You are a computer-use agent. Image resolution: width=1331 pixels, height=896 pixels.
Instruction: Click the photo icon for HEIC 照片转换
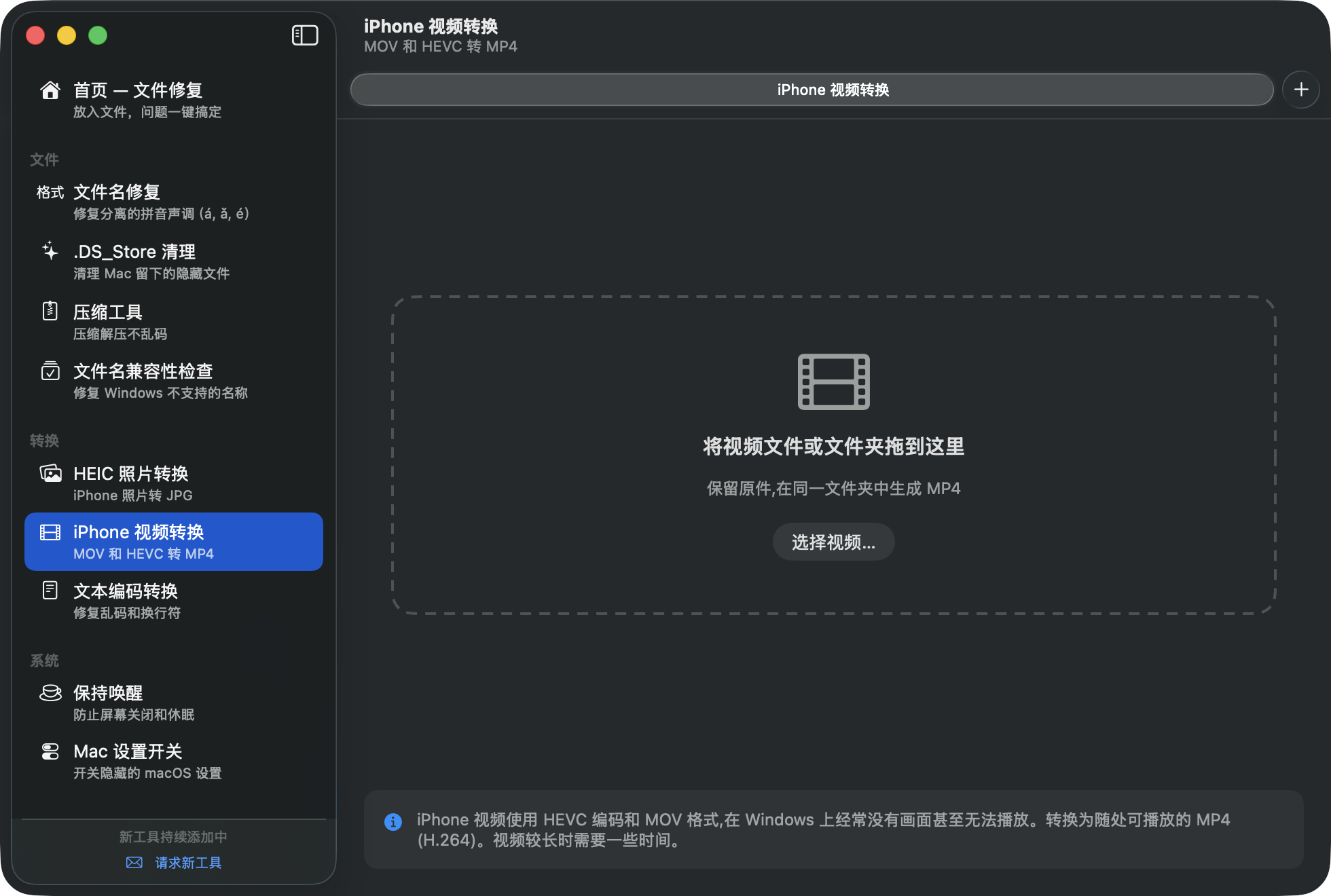[x=50, y=473]
